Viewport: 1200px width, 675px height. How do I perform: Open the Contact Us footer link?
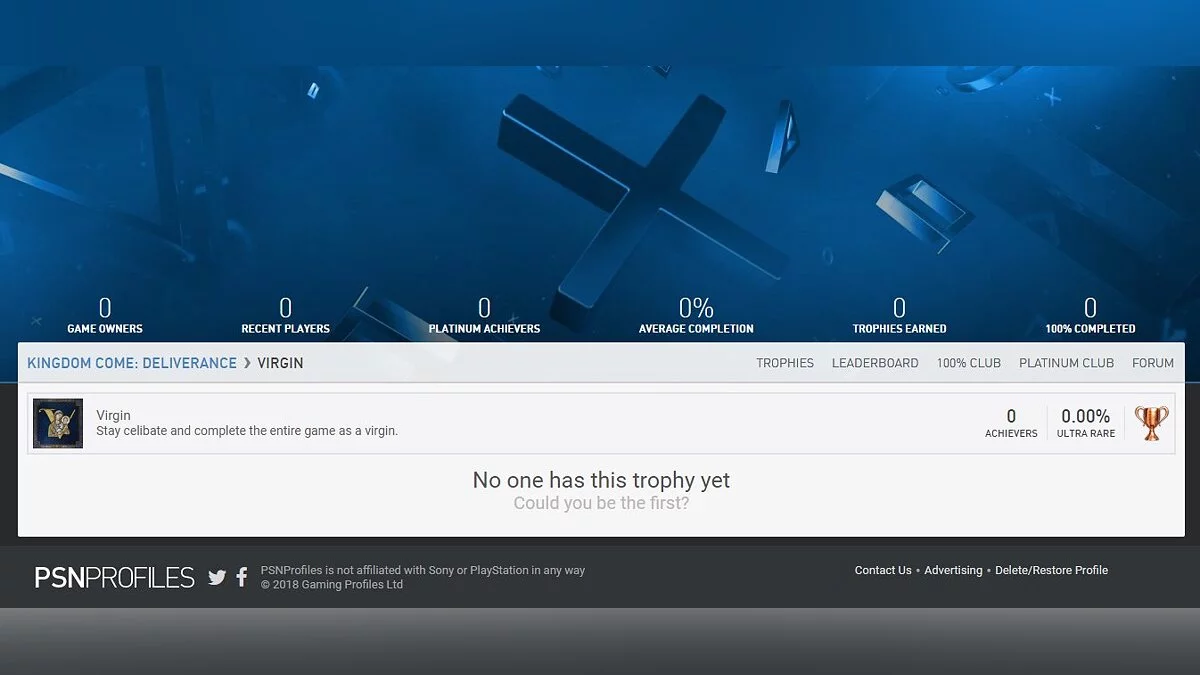(x=883, y=570)
